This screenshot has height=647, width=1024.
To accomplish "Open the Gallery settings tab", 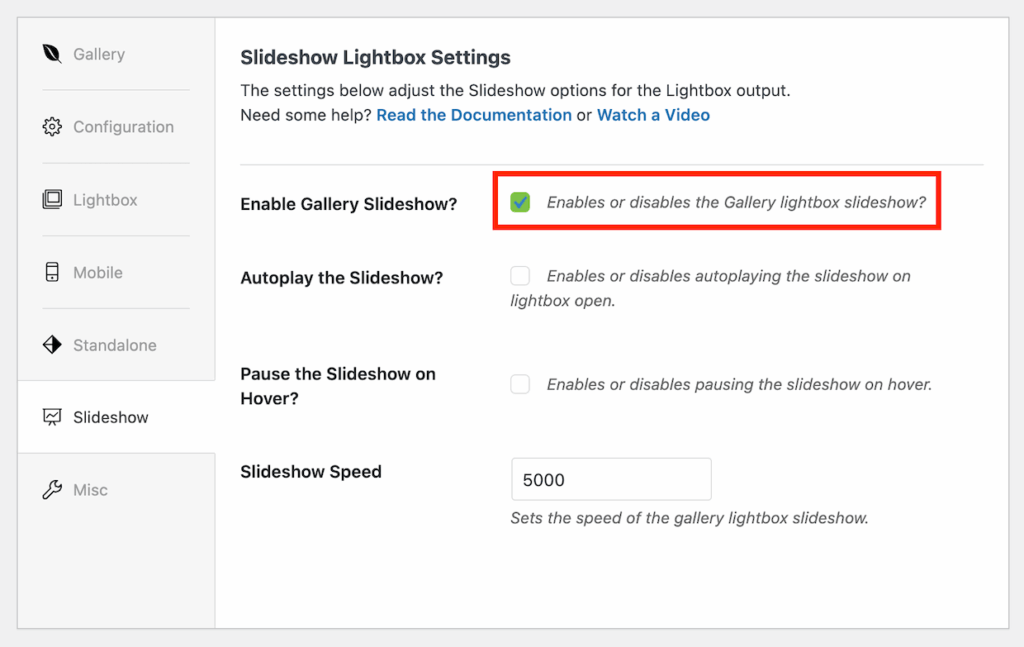I will [x=99, y=54].
